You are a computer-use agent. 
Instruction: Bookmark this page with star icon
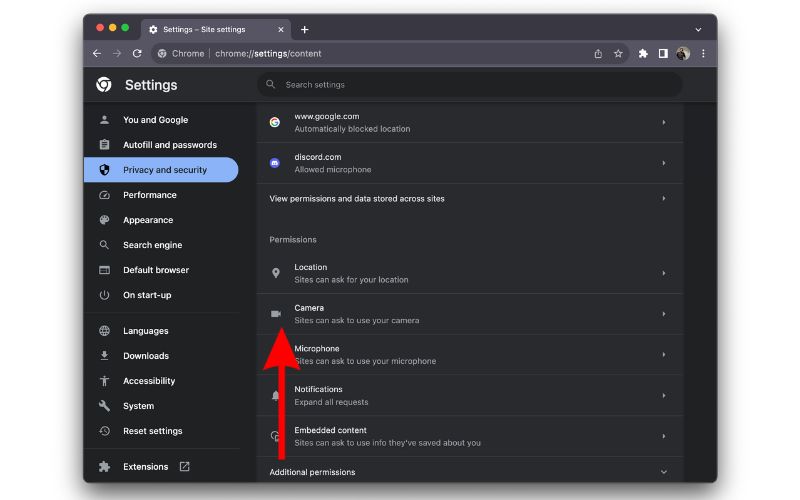click(x=618, y=54)
